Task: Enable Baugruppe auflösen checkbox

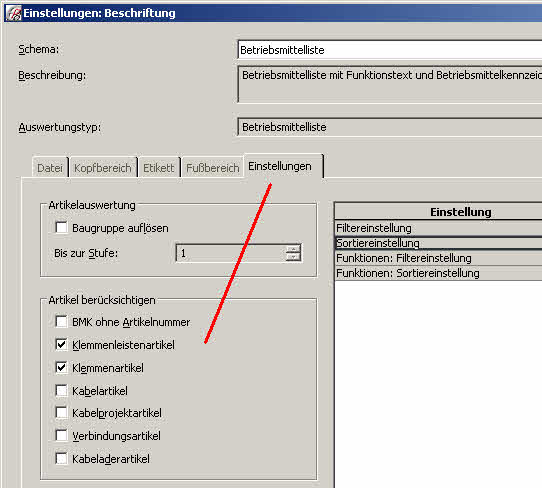Action: tap(62, 227)
